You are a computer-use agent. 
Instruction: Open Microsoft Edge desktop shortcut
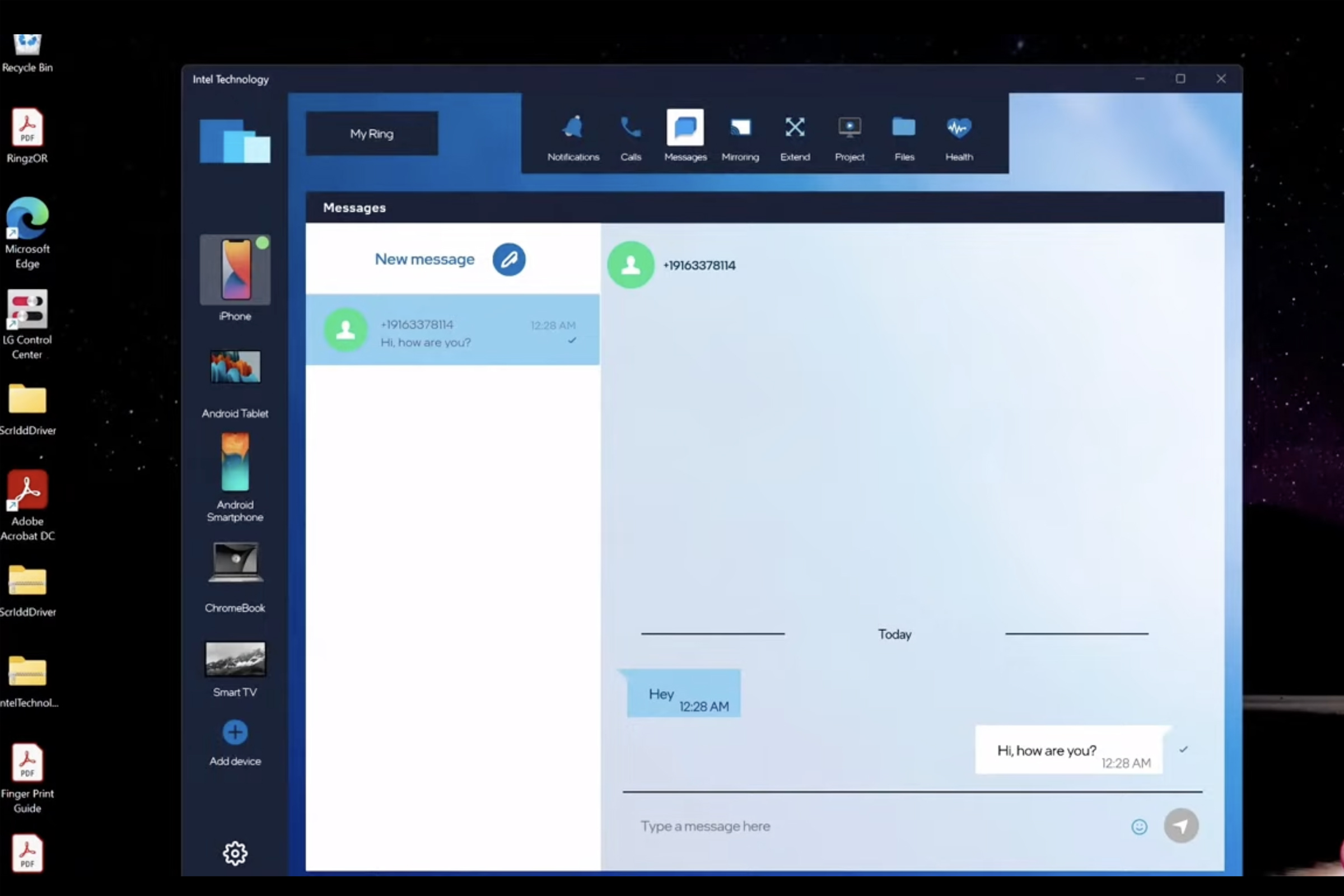click(27, 233)
